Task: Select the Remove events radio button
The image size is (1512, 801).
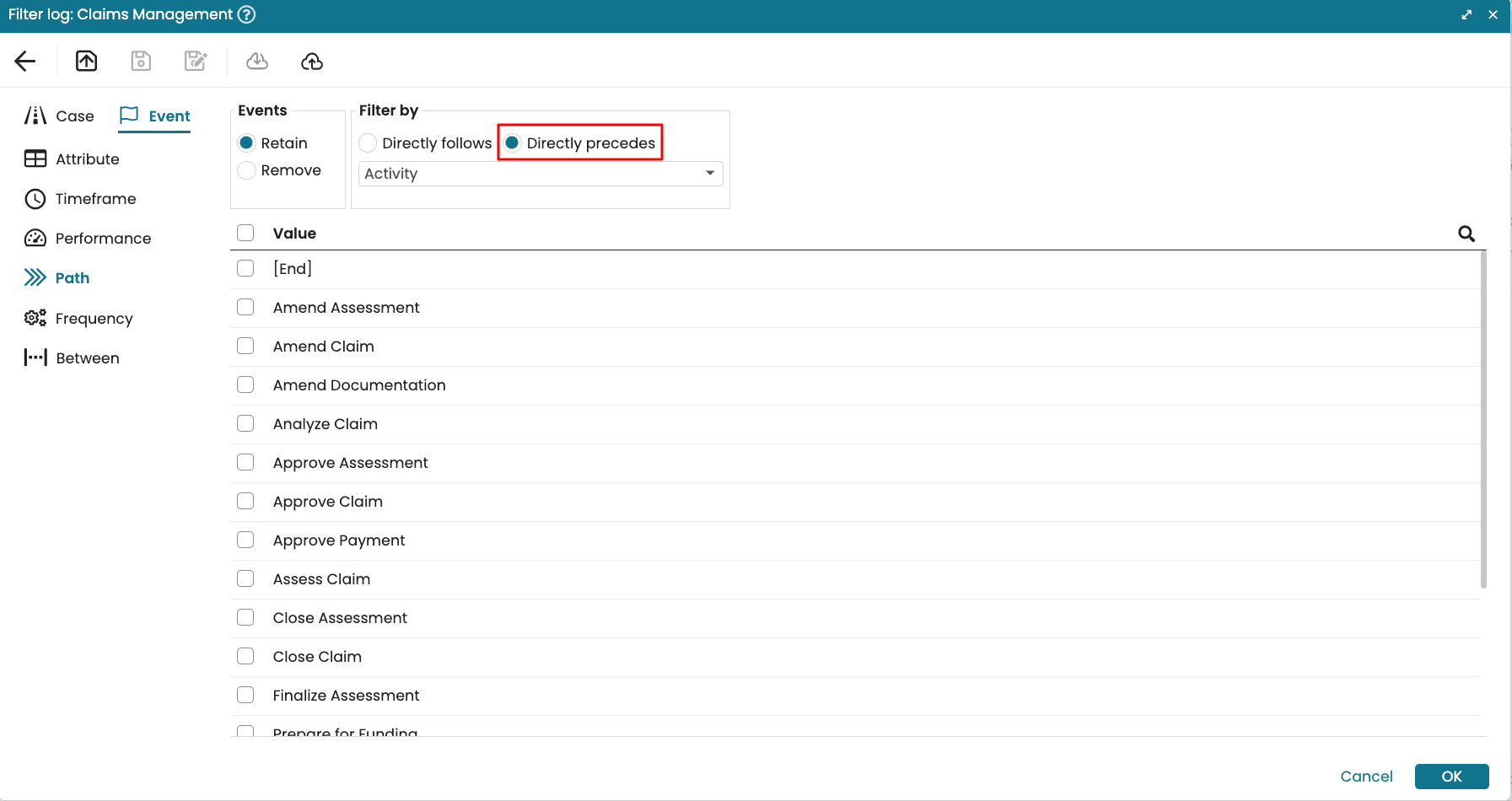Action: tap(247, 170)
